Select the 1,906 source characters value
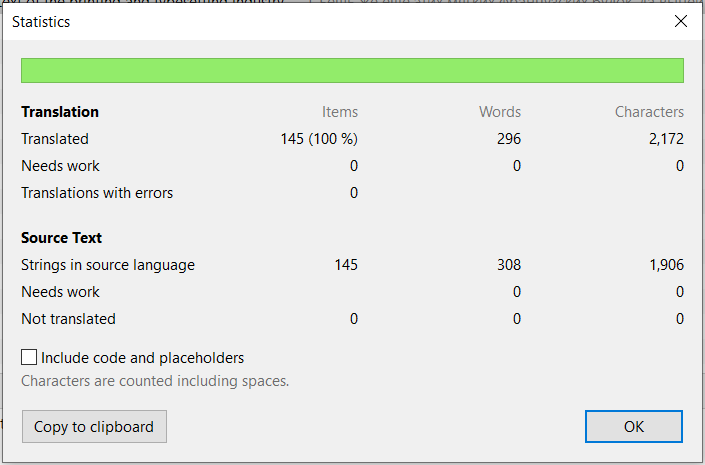The image size is (705, 465). (x=665, y=265)
